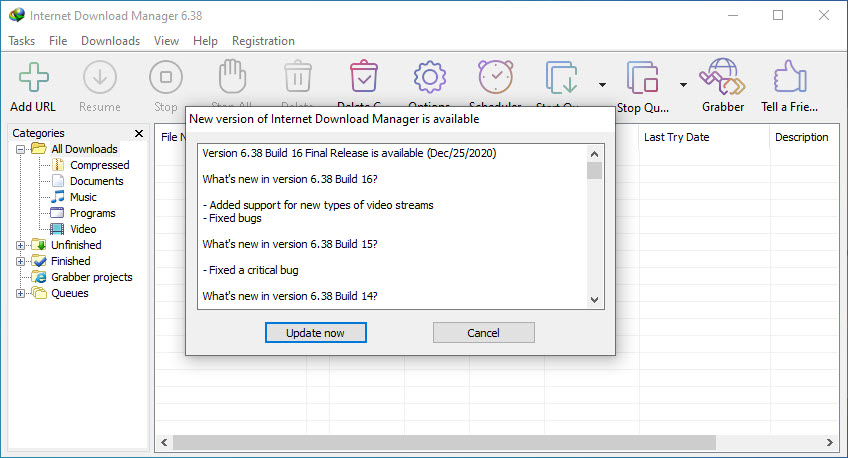Open the Downloads menu
The width and height of the screenshot is (848, 458).
pyautogui.click(x=110, y=41)
